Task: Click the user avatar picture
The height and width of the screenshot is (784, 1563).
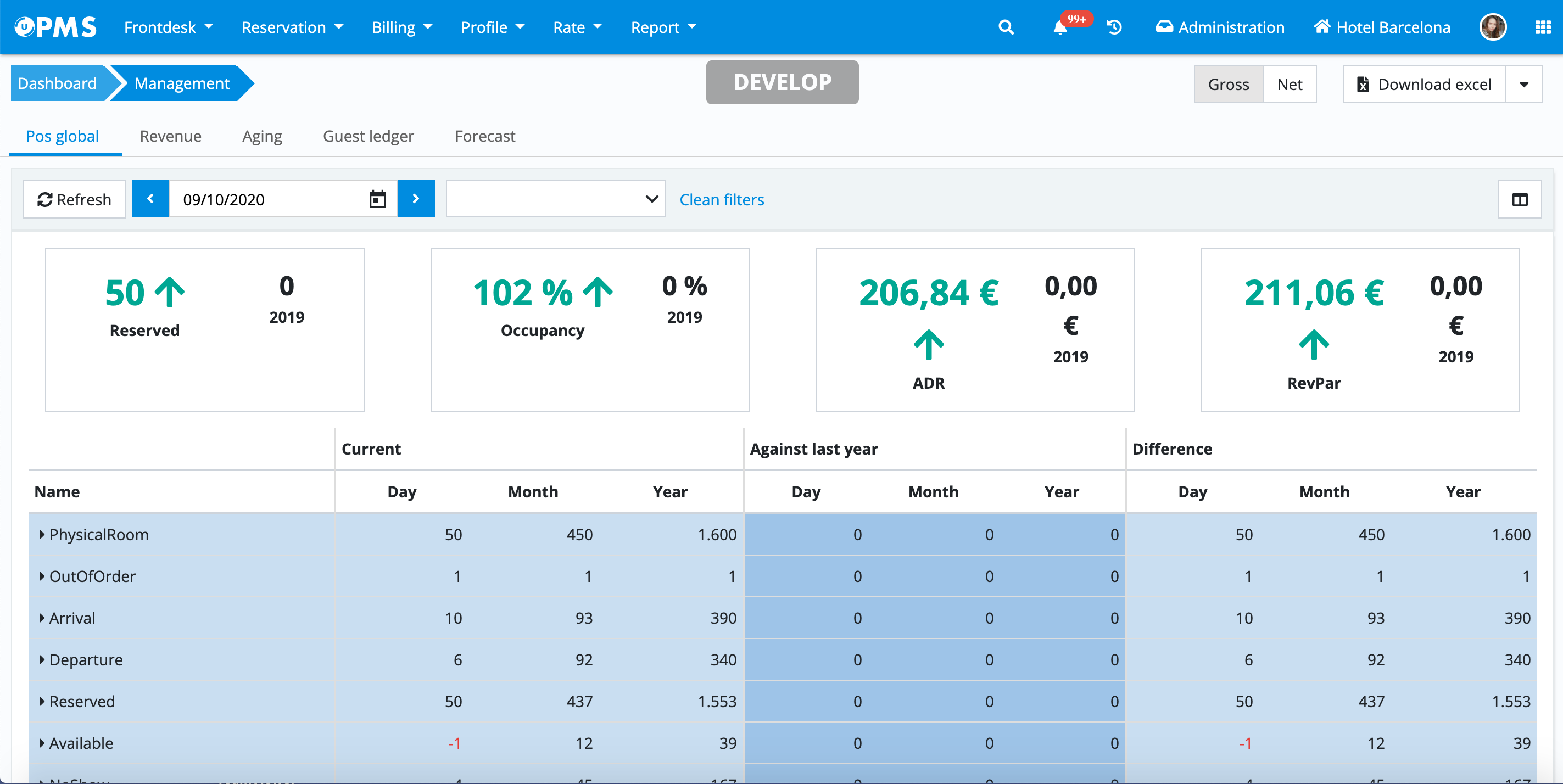Action: 1493,27
